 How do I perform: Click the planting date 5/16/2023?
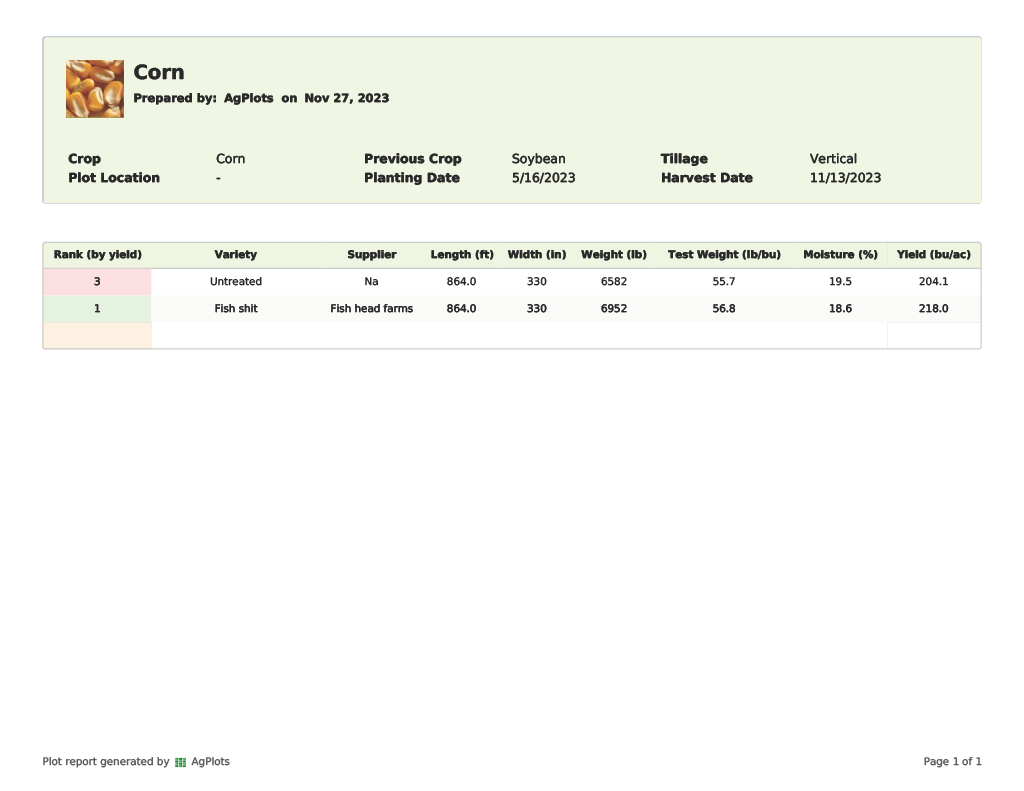543,178
